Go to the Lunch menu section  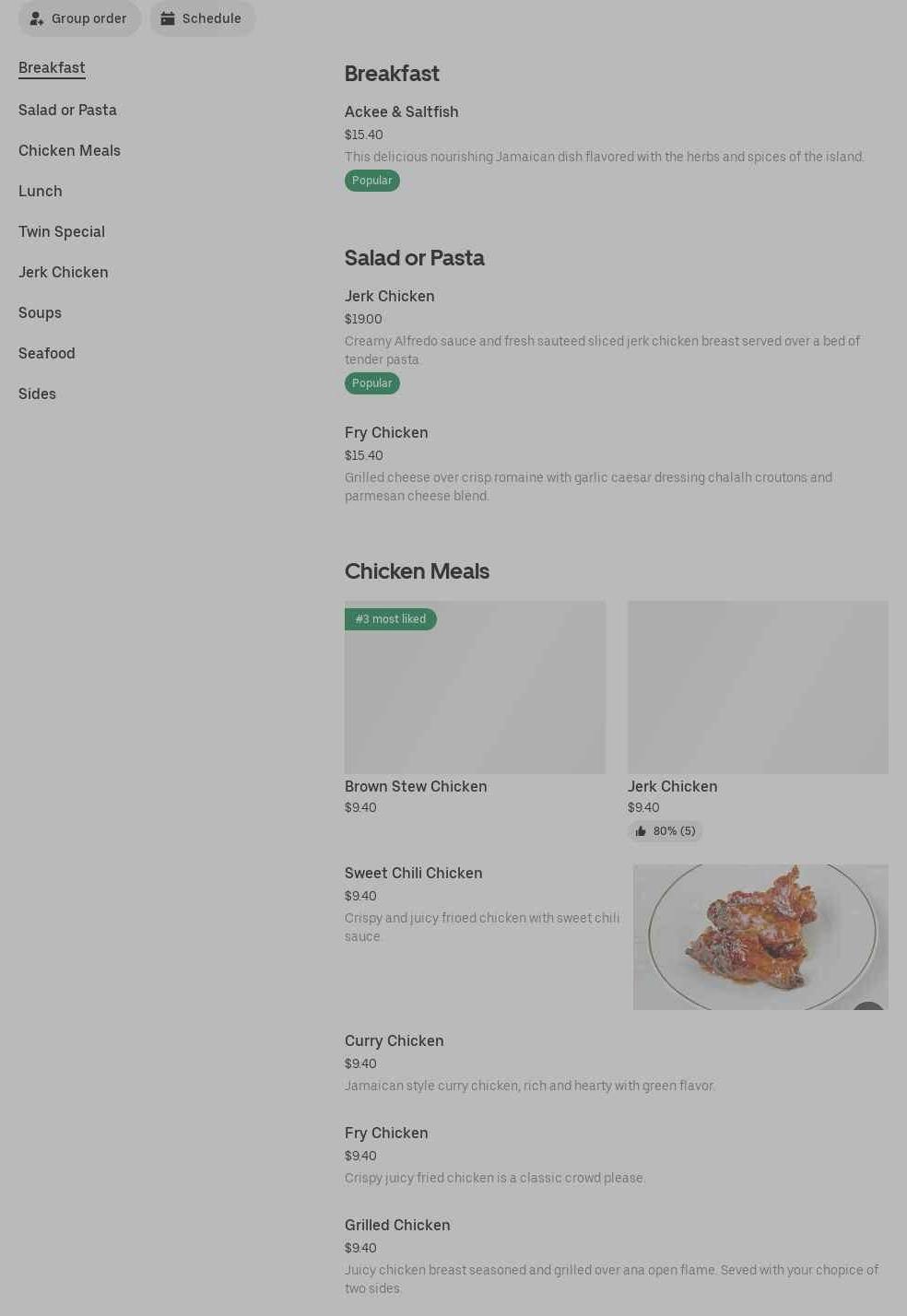click(x=41, y=192)
